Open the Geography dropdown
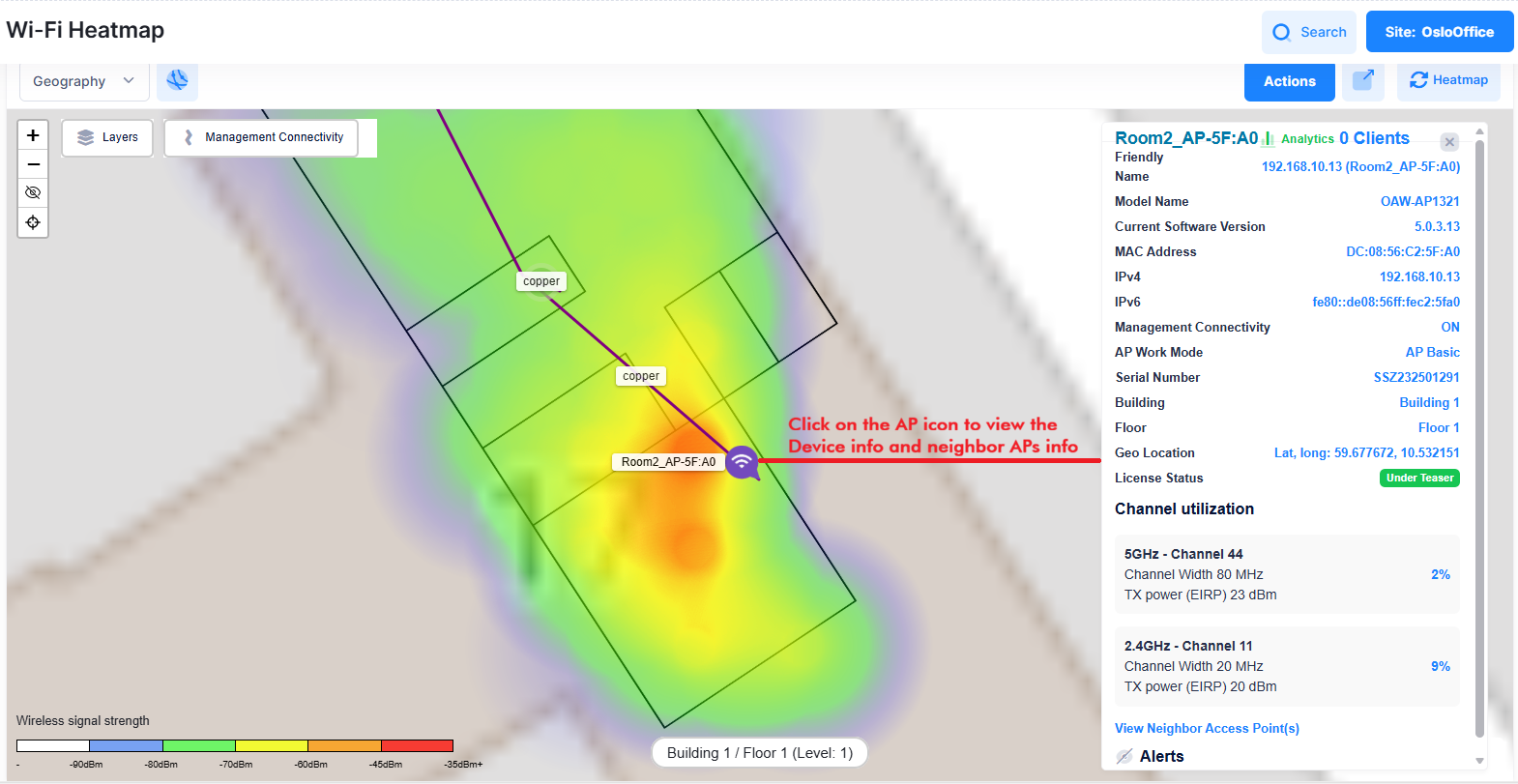The image size is (1518, 784). point(83,81)
